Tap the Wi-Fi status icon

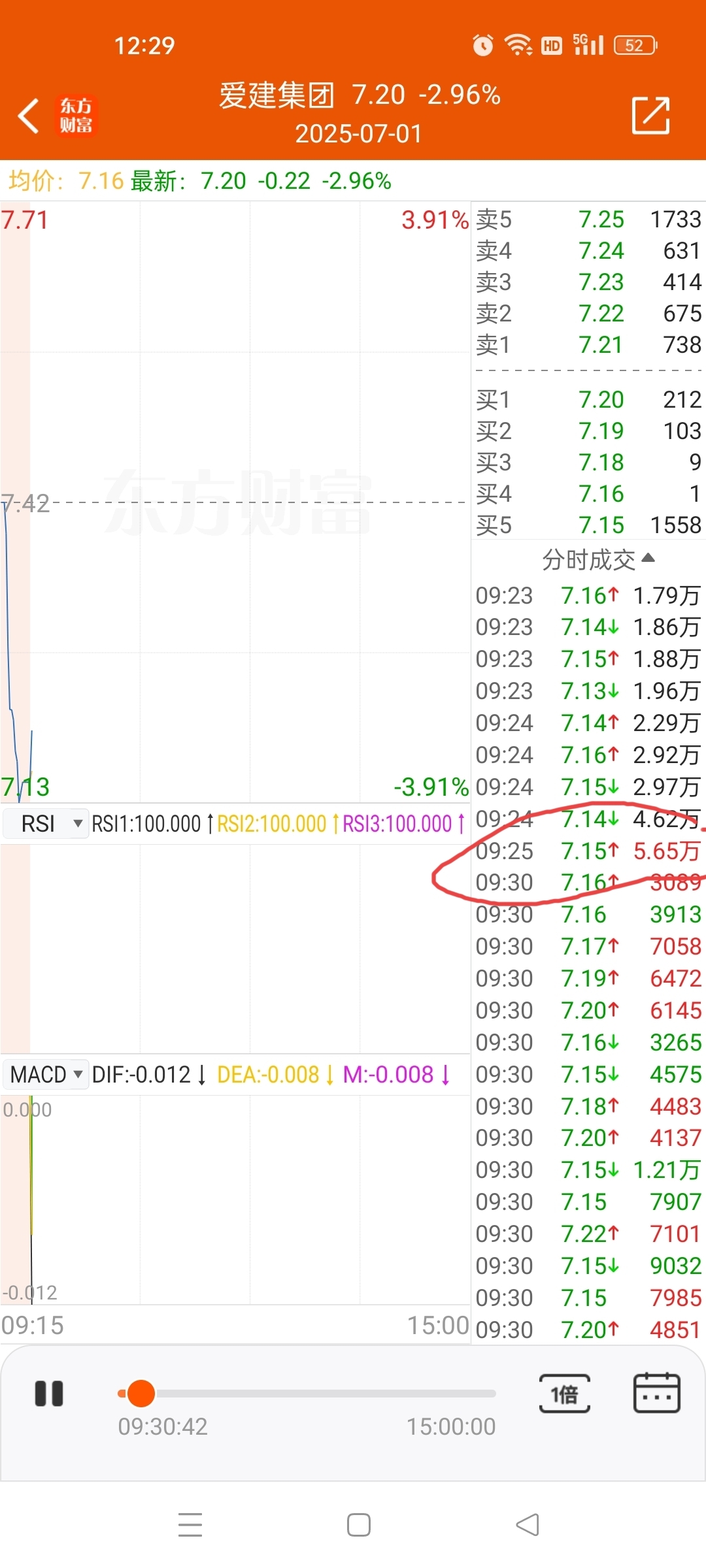click(x=518, y=45)
